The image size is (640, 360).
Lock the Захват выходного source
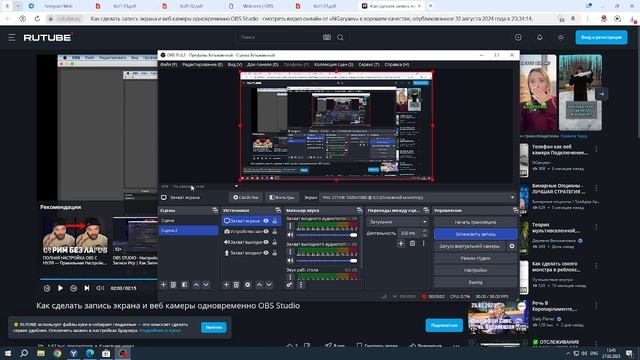(275, 242)
